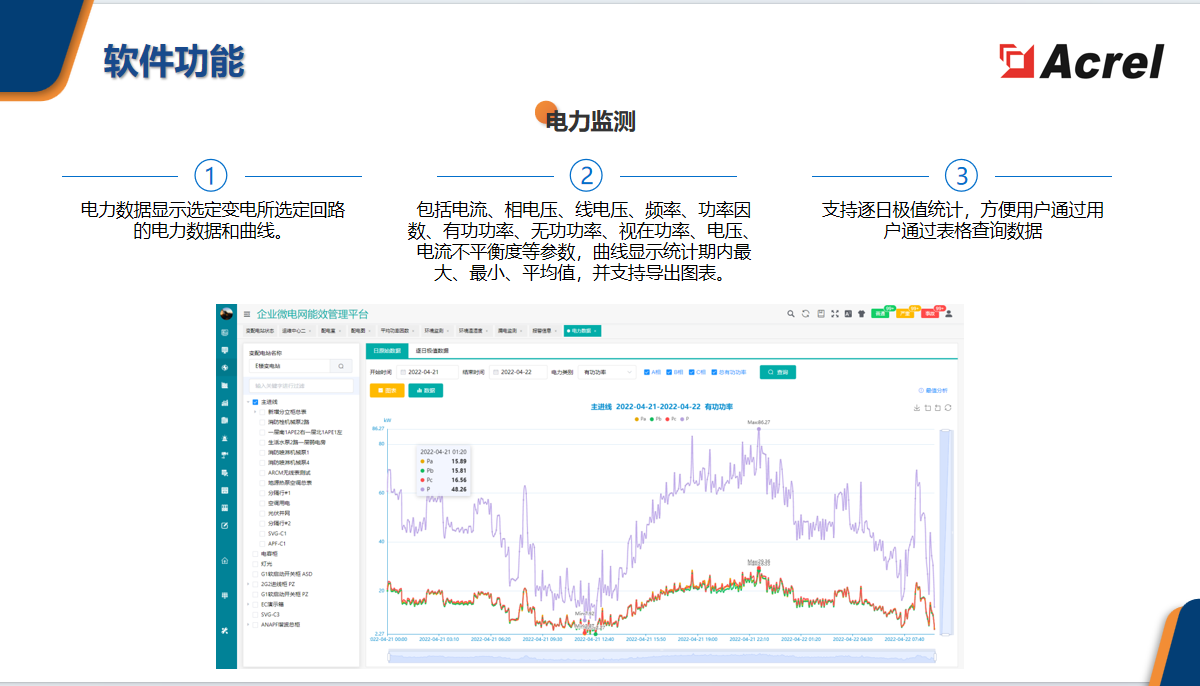This screenshot has width=1200, height=686.
Task: Collapse the 主进线 tree node arrow
Action: click(248, 402)
